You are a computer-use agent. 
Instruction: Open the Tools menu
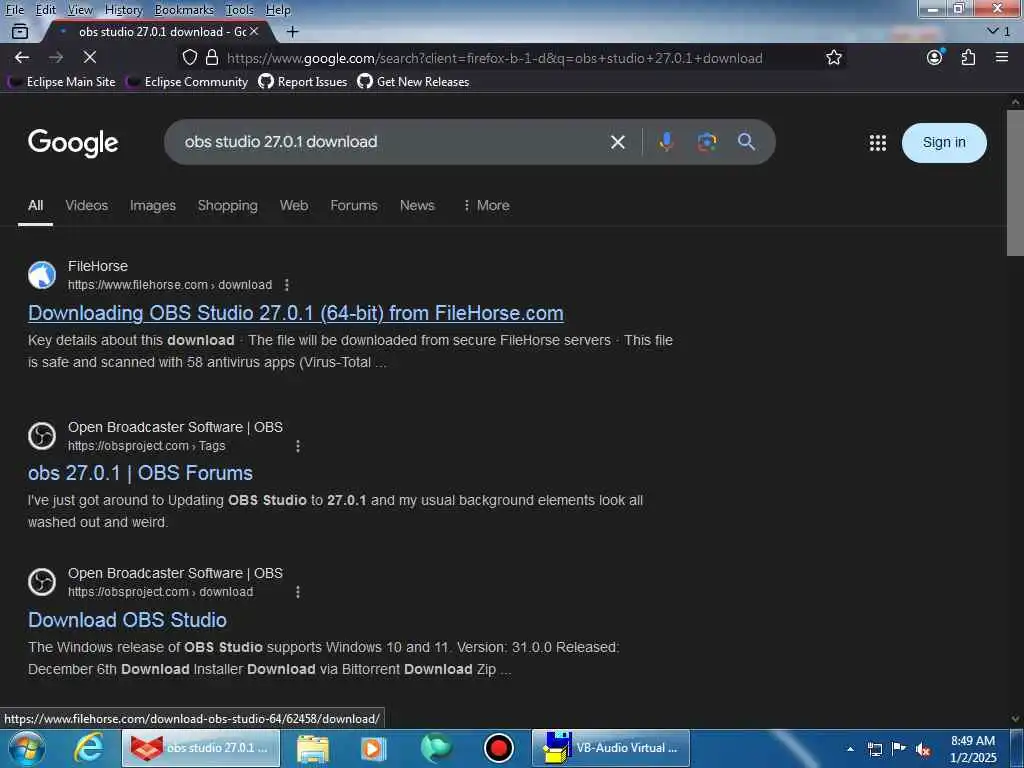click(240, 10)
